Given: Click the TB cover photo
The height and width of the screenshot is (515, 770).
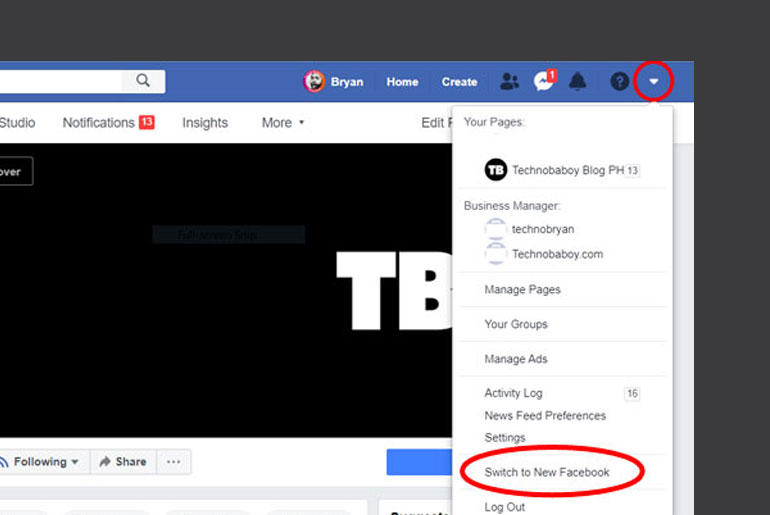Looking at the screenshot, I should pos(226,290).
